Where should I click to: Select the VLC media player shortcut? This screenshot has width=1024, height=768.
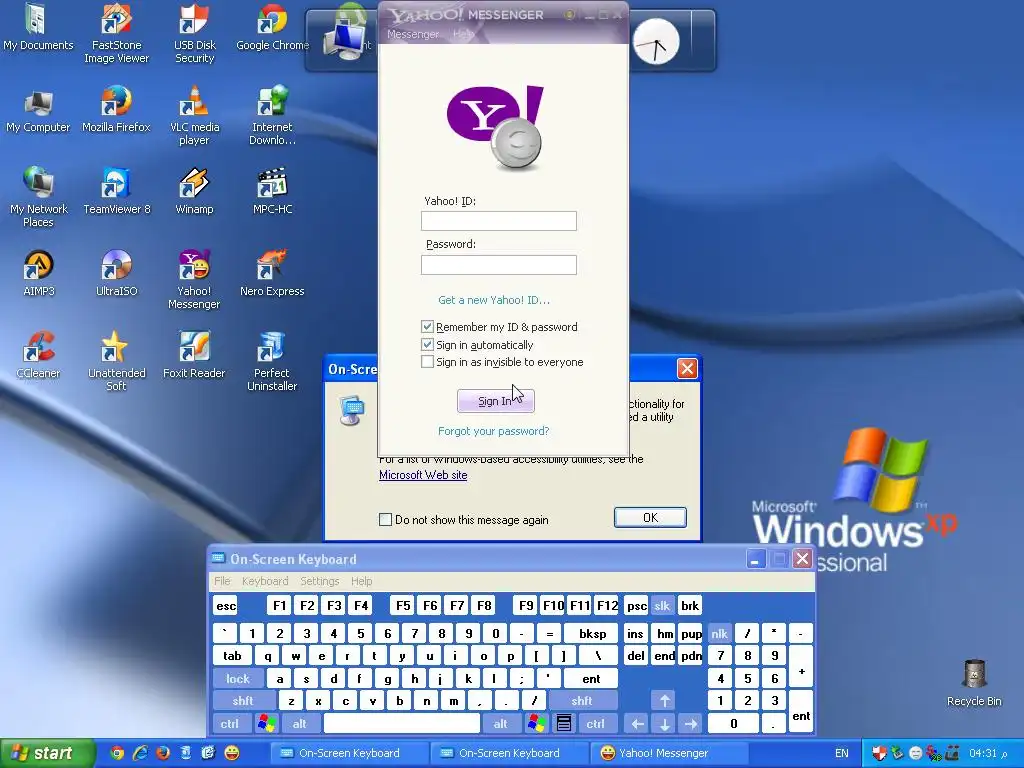[194, 115]
